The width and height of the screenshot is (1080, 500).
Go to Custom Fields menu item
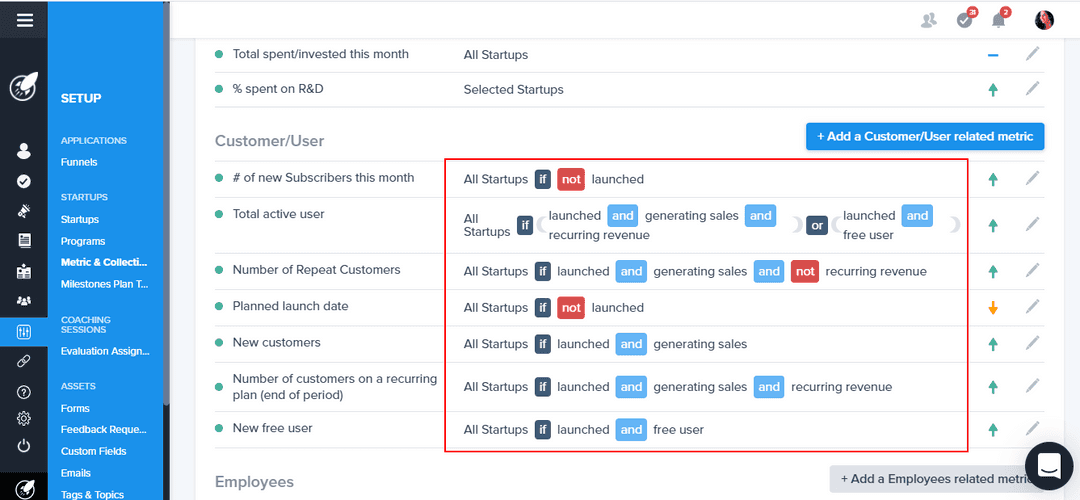tap(93, 451)
